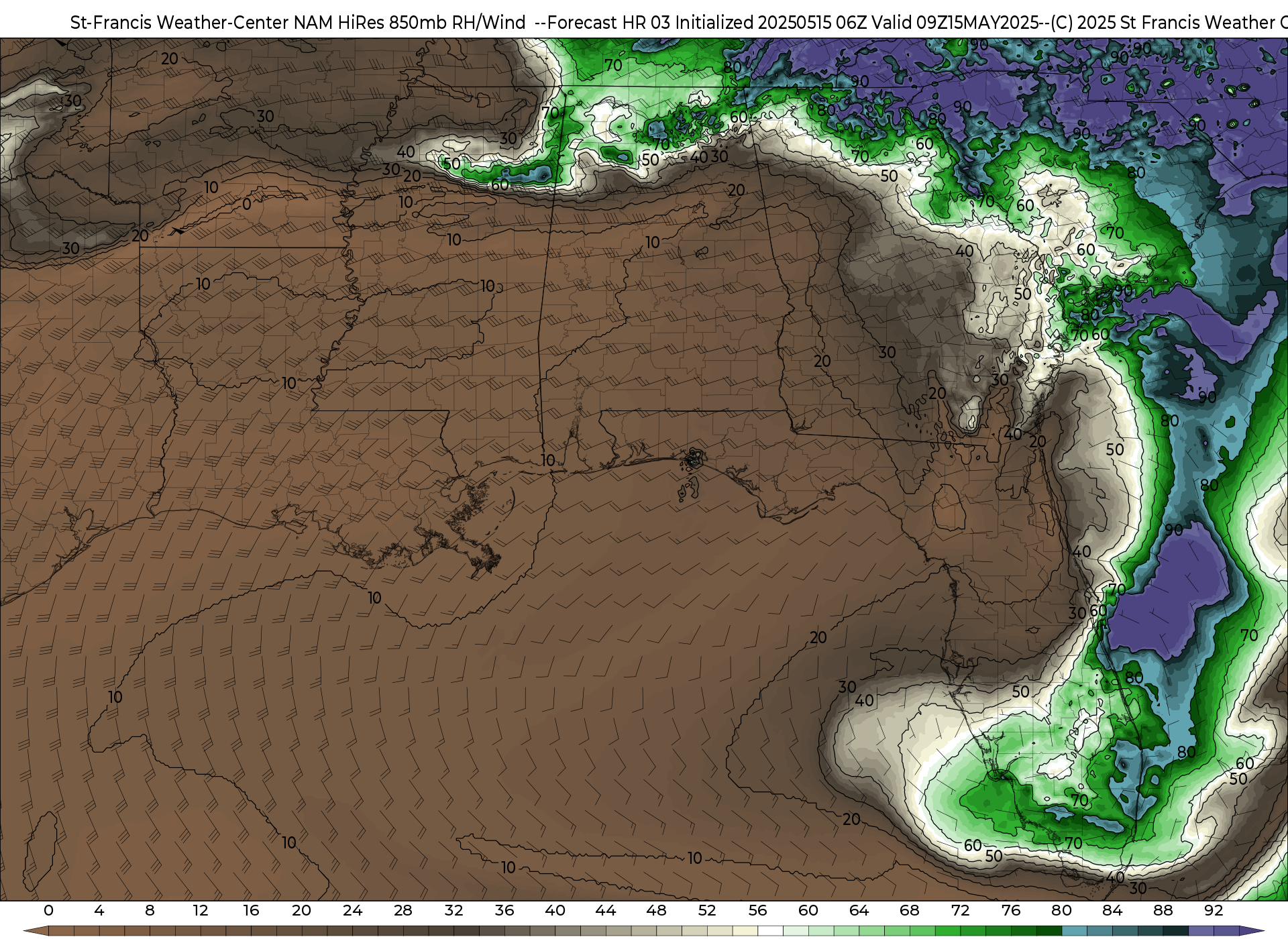Screen dimensions: 1288x939
Task: Click the colorbar legend label '76'
Action: coord(1011,910)
